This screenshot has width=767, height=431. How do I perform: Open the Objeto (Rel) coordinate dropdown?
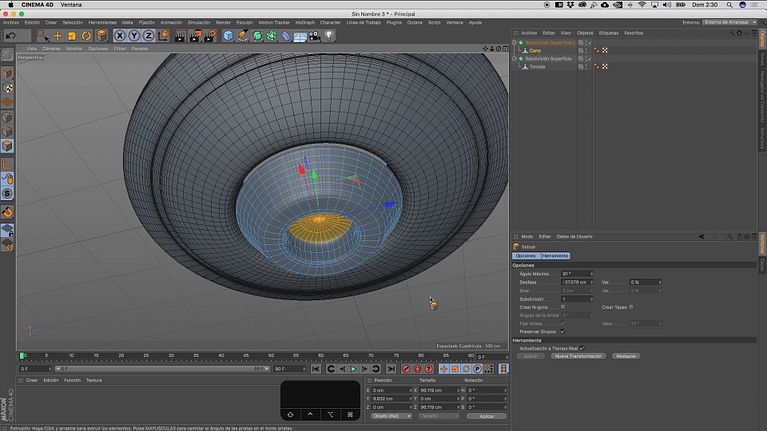click(391, 416)
